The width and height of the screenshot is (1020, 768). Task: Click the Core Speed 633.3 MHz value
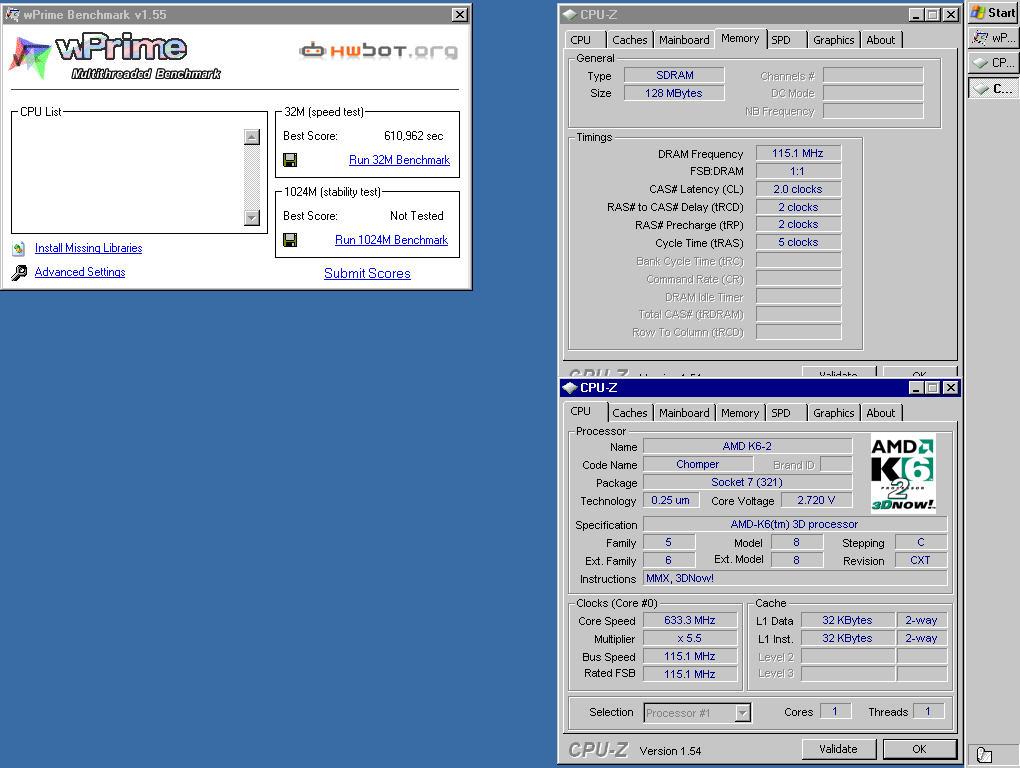[690, 620]
